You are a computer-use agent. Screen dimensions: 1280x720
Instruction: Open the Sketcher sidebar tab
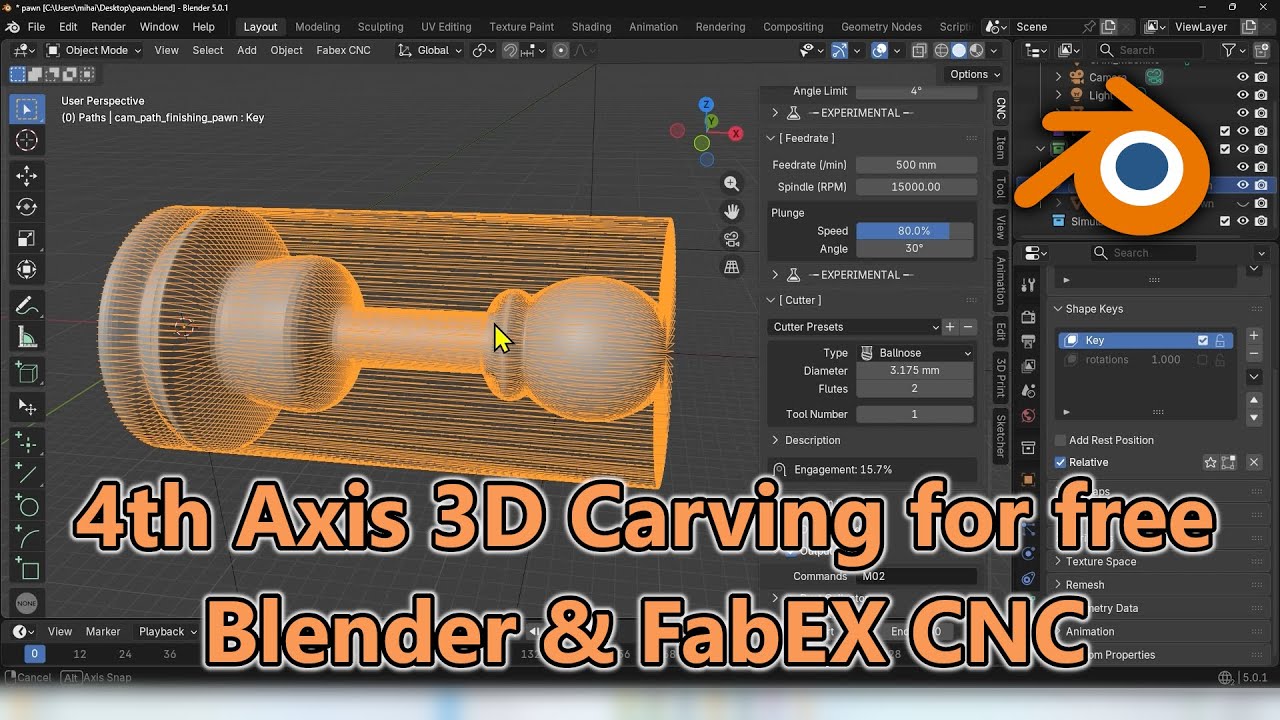point(1000,435)
